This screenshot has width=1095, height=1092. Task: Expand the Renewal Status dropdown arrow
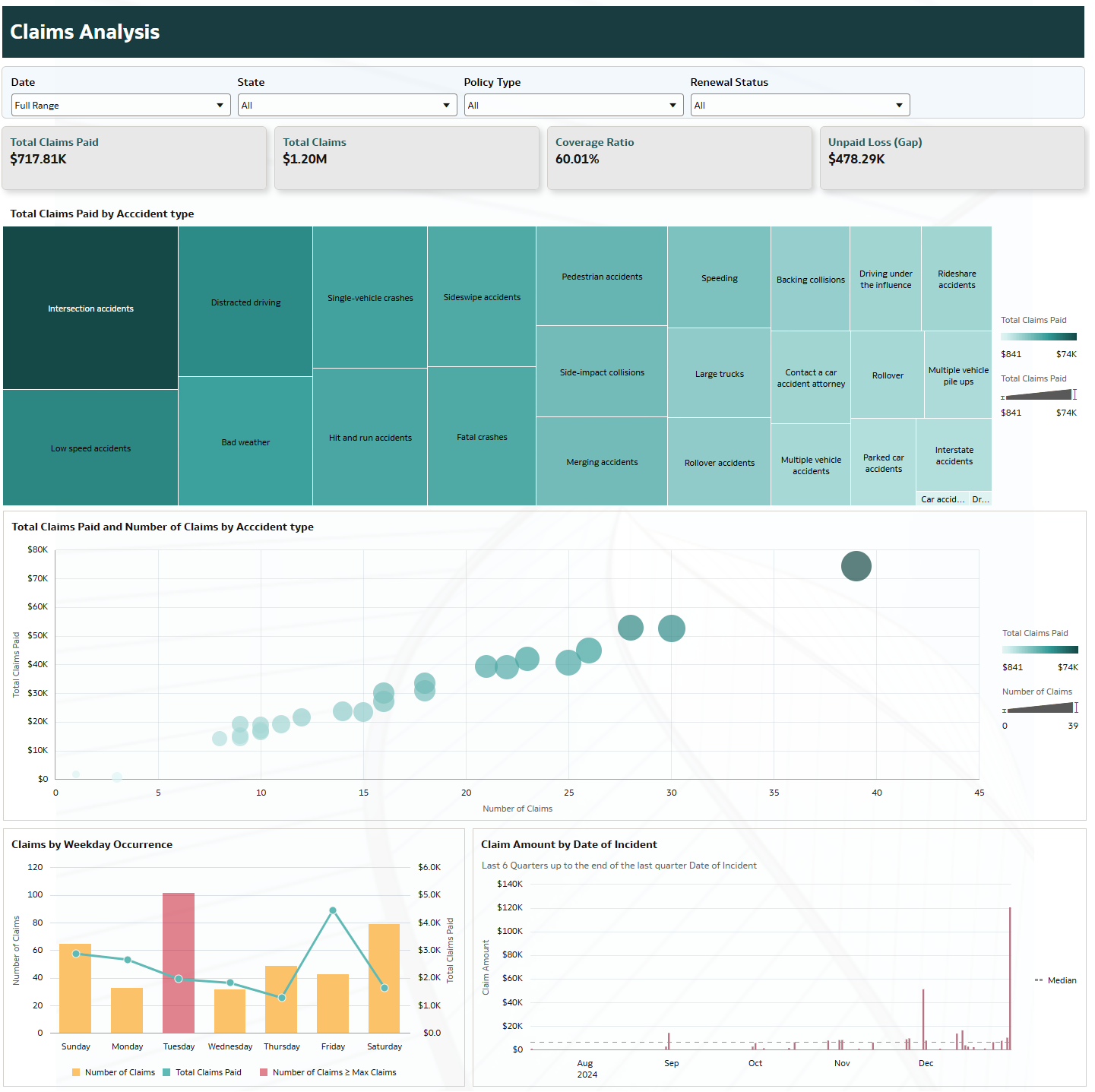899,105
